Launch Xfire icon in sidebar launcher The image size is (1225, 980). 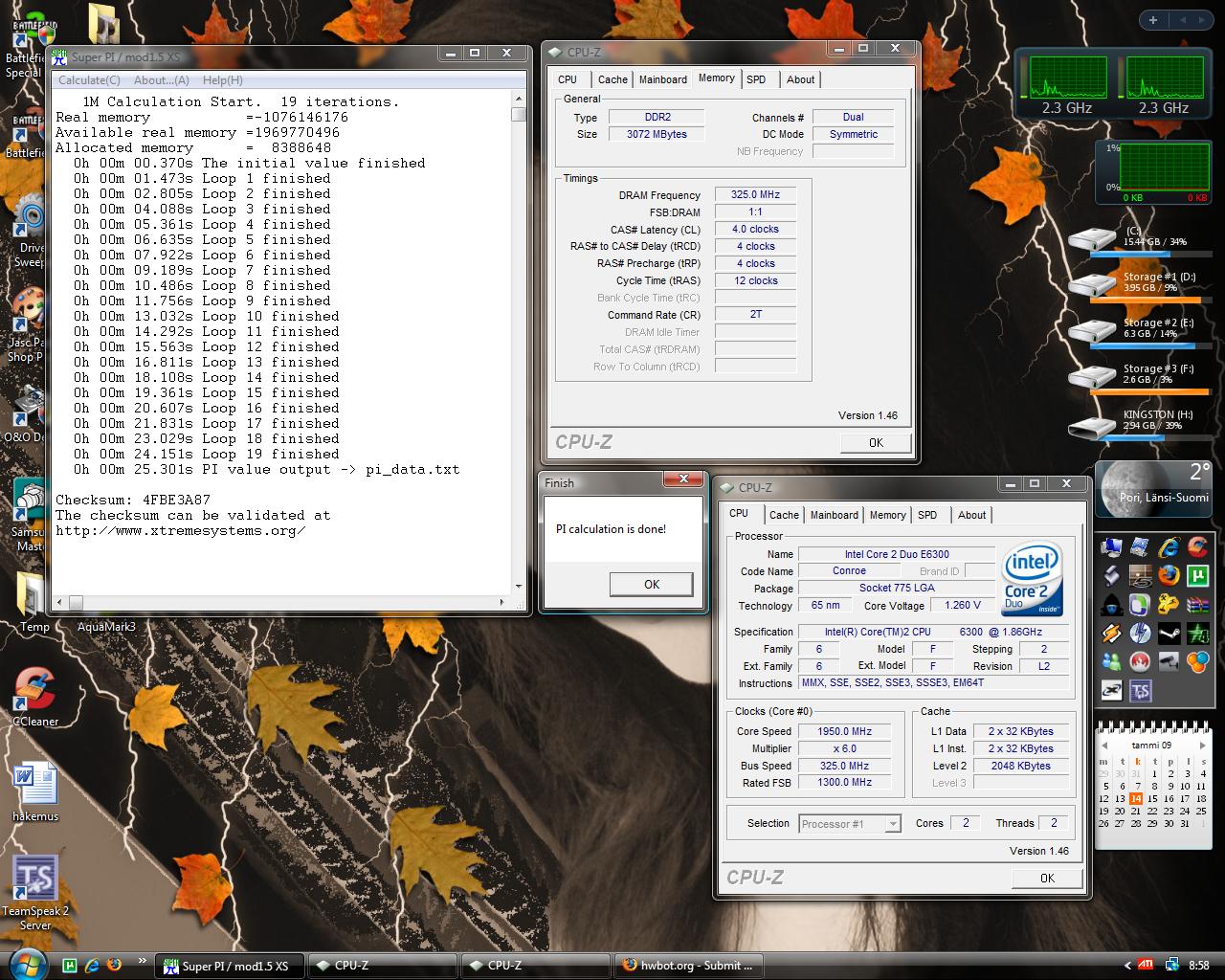pos(1112,690)
